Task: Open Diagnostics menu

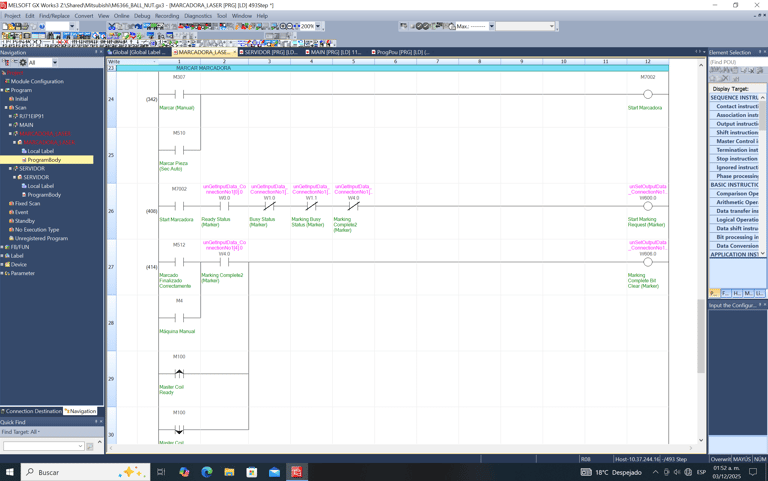Action: 198,16
